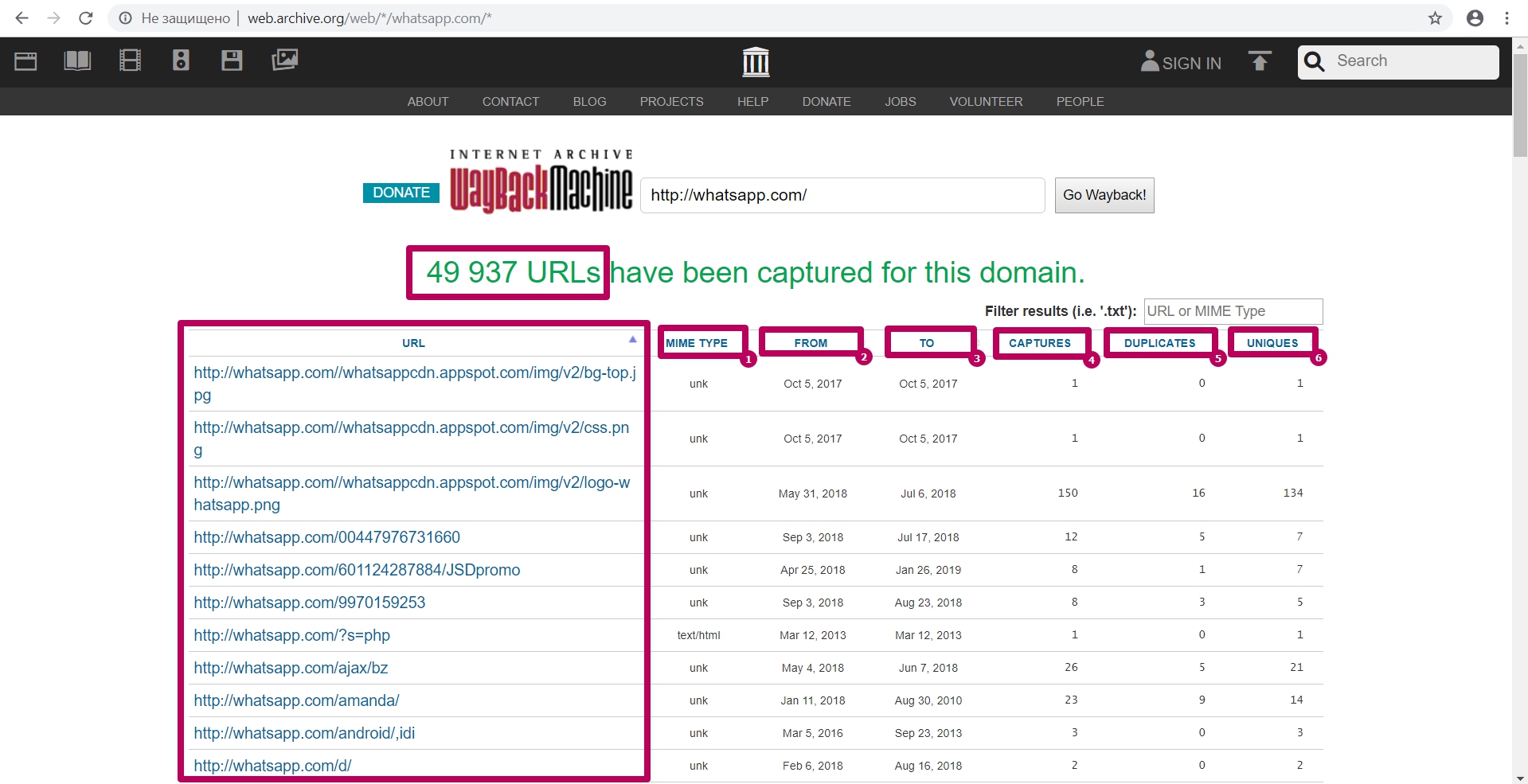This screenshot has width=1528, height=784.
Task: Click the browser forward arrow
Action: point(53,18)
